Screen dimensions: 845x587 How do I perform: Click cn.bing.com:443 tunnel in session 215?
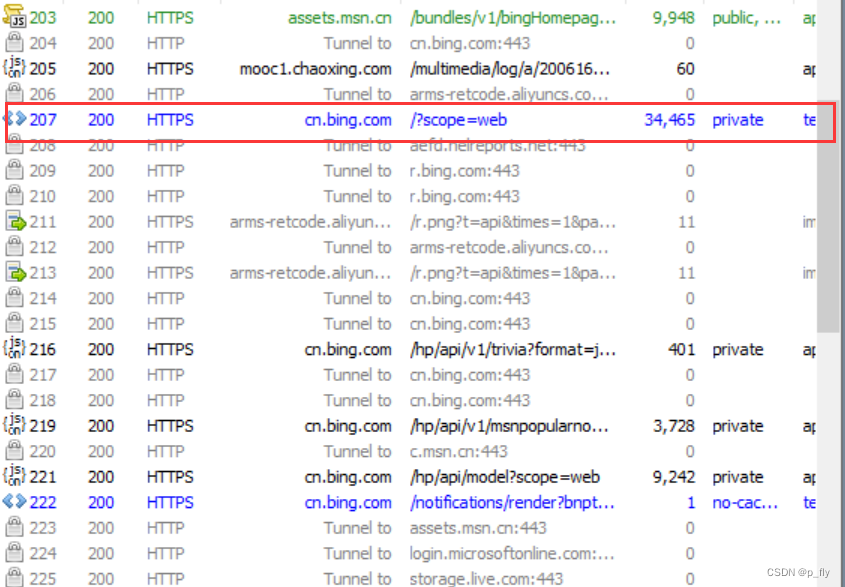coord(469,324)
